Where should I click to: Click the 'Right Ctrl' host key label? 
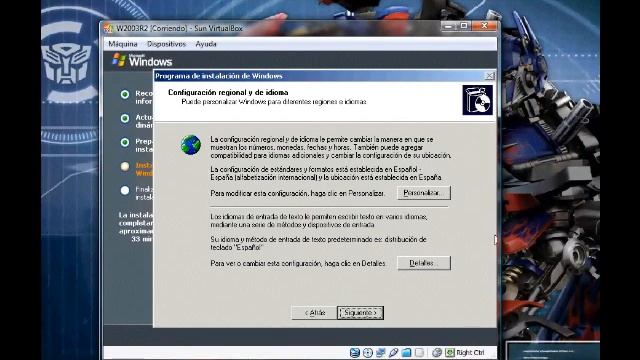(470, 353)
